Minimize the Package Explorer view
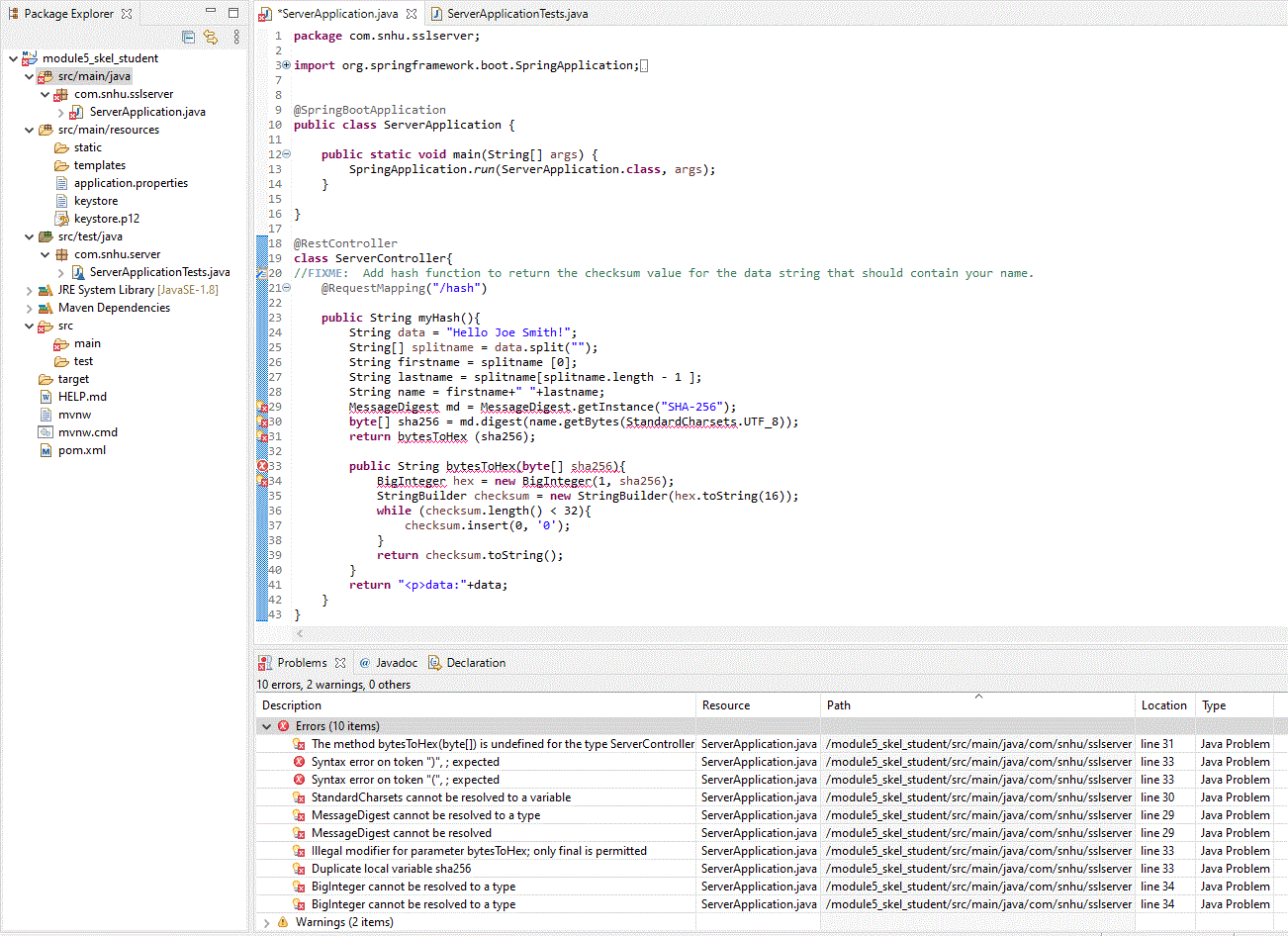Screen dimensions: 1288x936 (209, 10)
